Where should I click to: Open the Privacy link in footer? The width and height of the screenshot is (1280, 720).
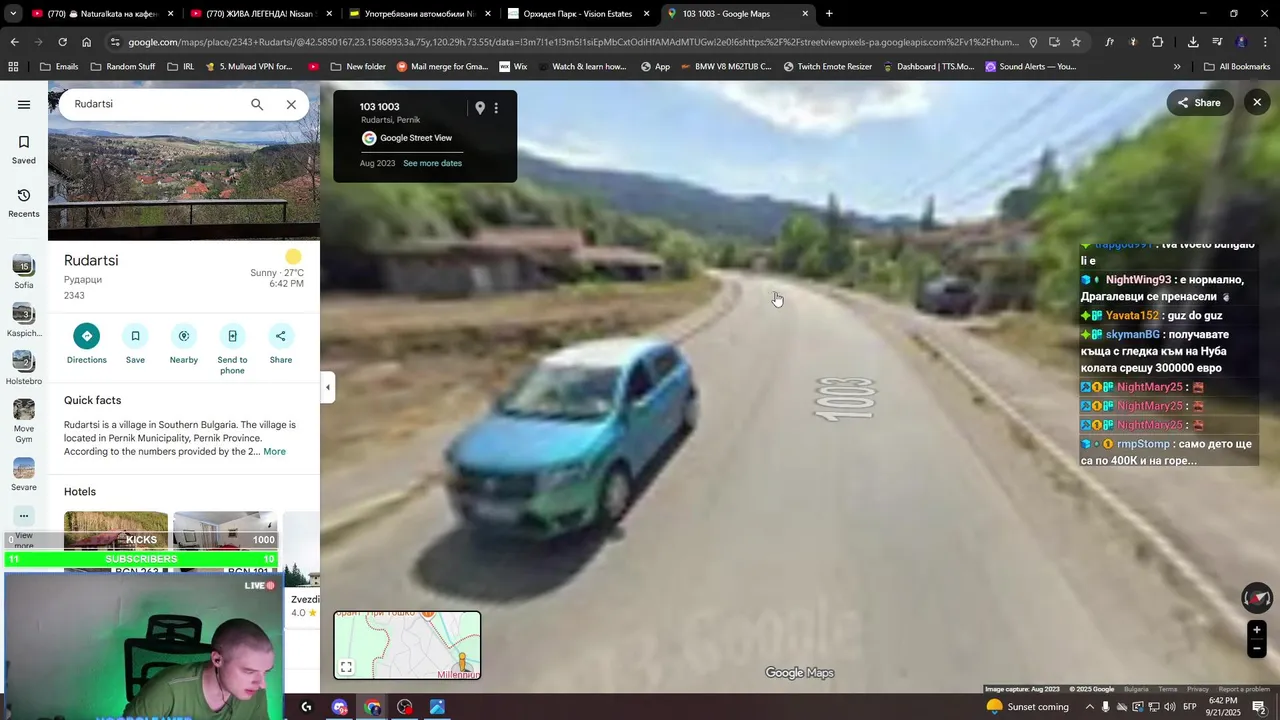tap(1198, 689)
